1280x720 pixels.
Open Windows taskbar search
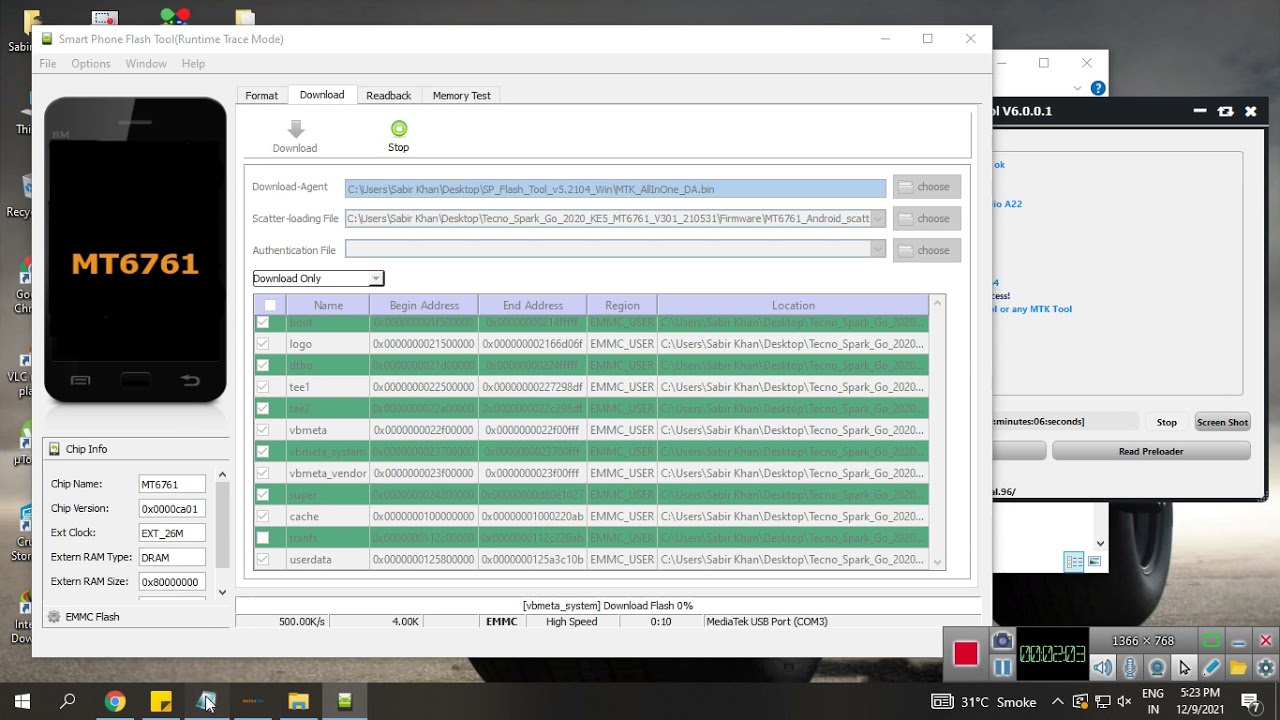point(68,701)
